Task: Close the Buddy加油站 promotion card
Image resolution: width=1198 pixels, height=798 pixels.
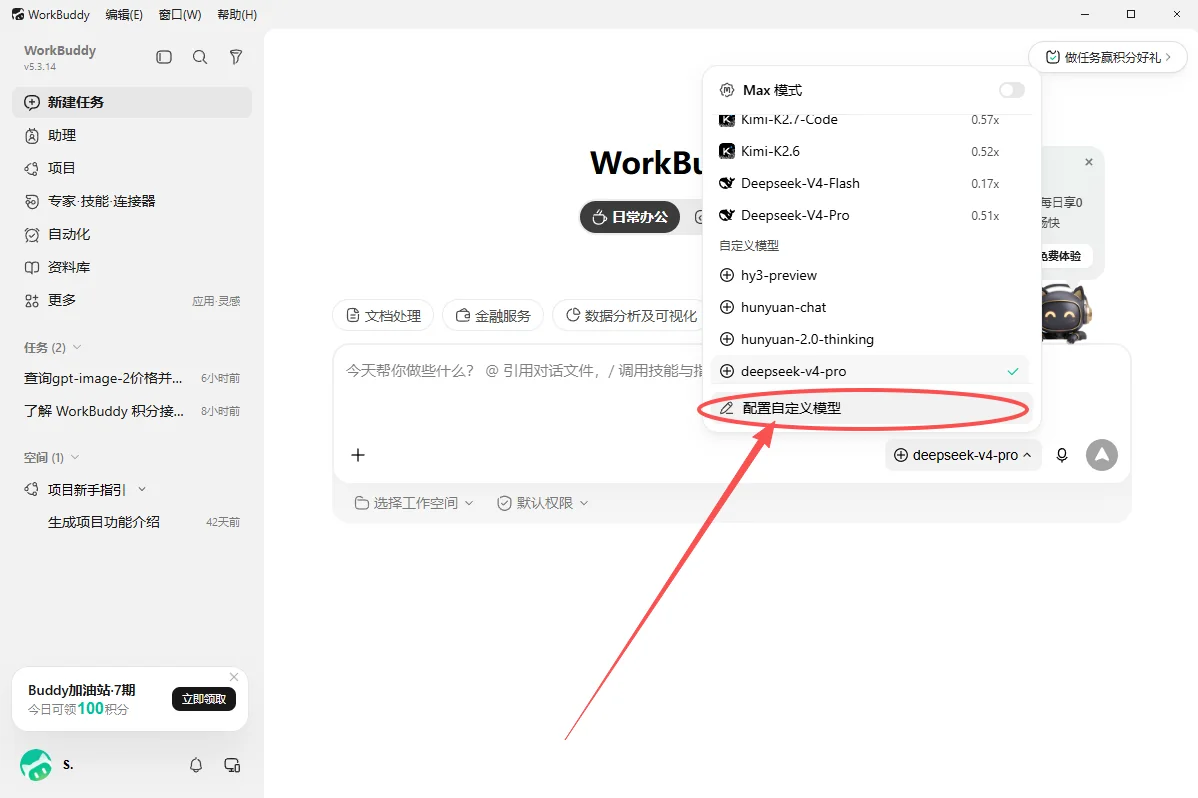Action: pyautogui.click(x=234, y=677)
